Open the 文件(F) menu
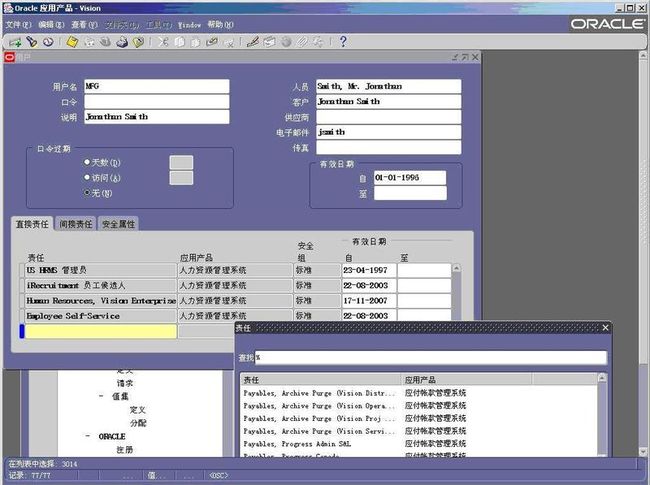This screenshot has width=650, height=485. 18,25
